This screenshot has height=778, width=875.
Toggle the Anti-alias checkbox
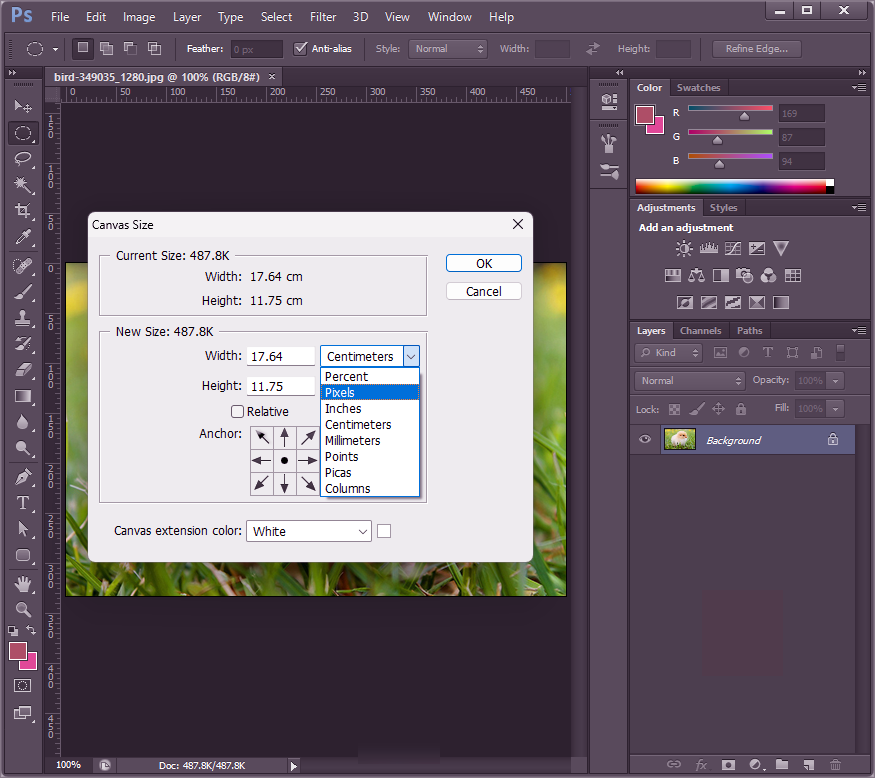(x=300, y=48)
